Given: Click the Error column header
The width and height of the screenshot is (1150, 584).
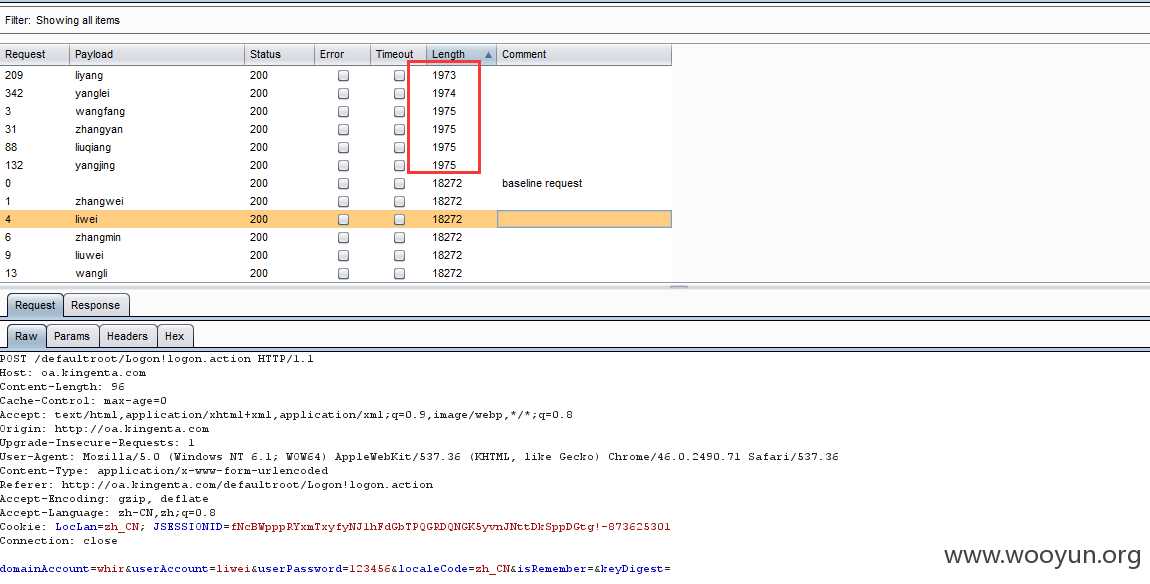Looking at the screenshot, I should coord(343,54).
